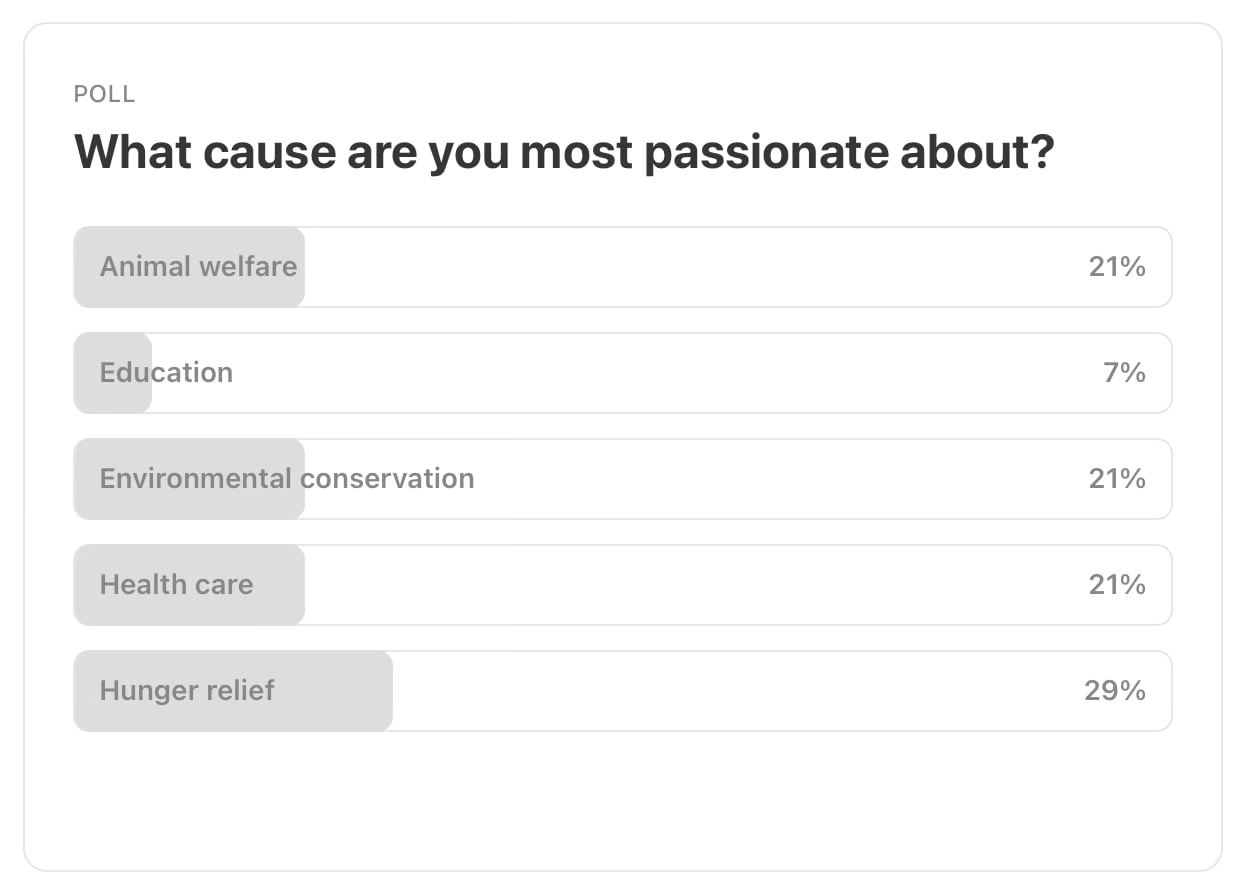Click the Education label text

point(166,372)
